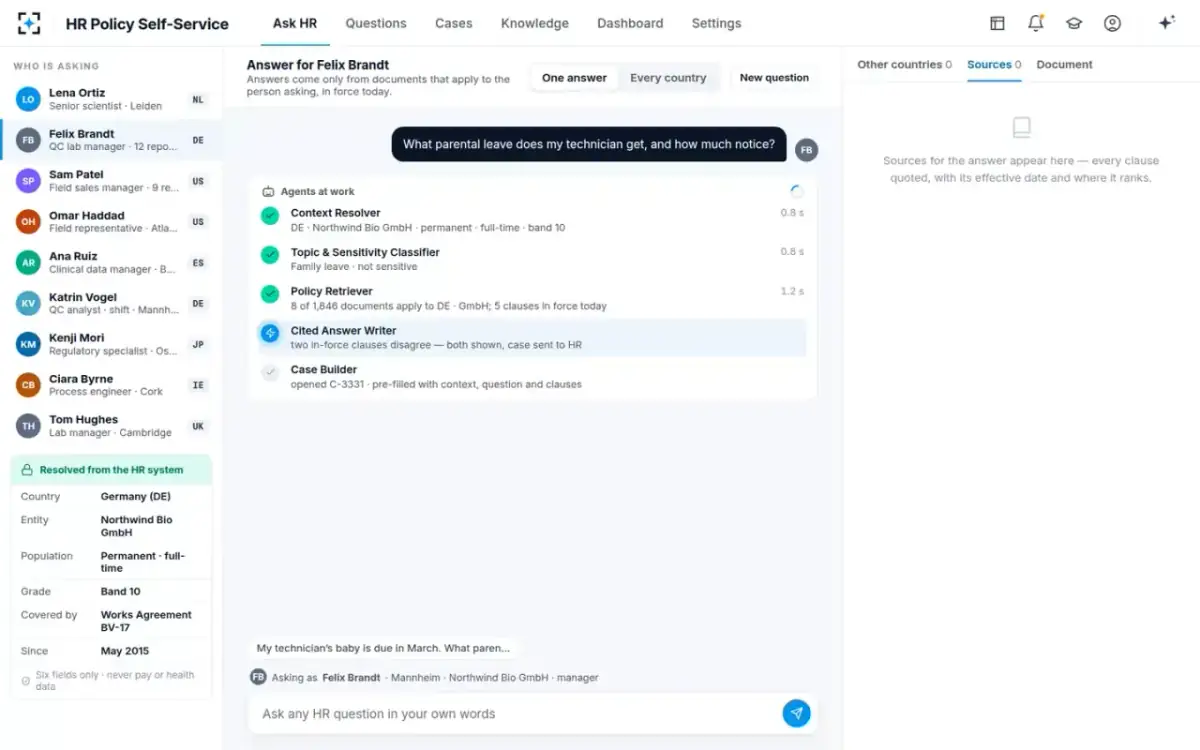Open the Questions tab
The image size is (1200, 750).
coord(376,23)
